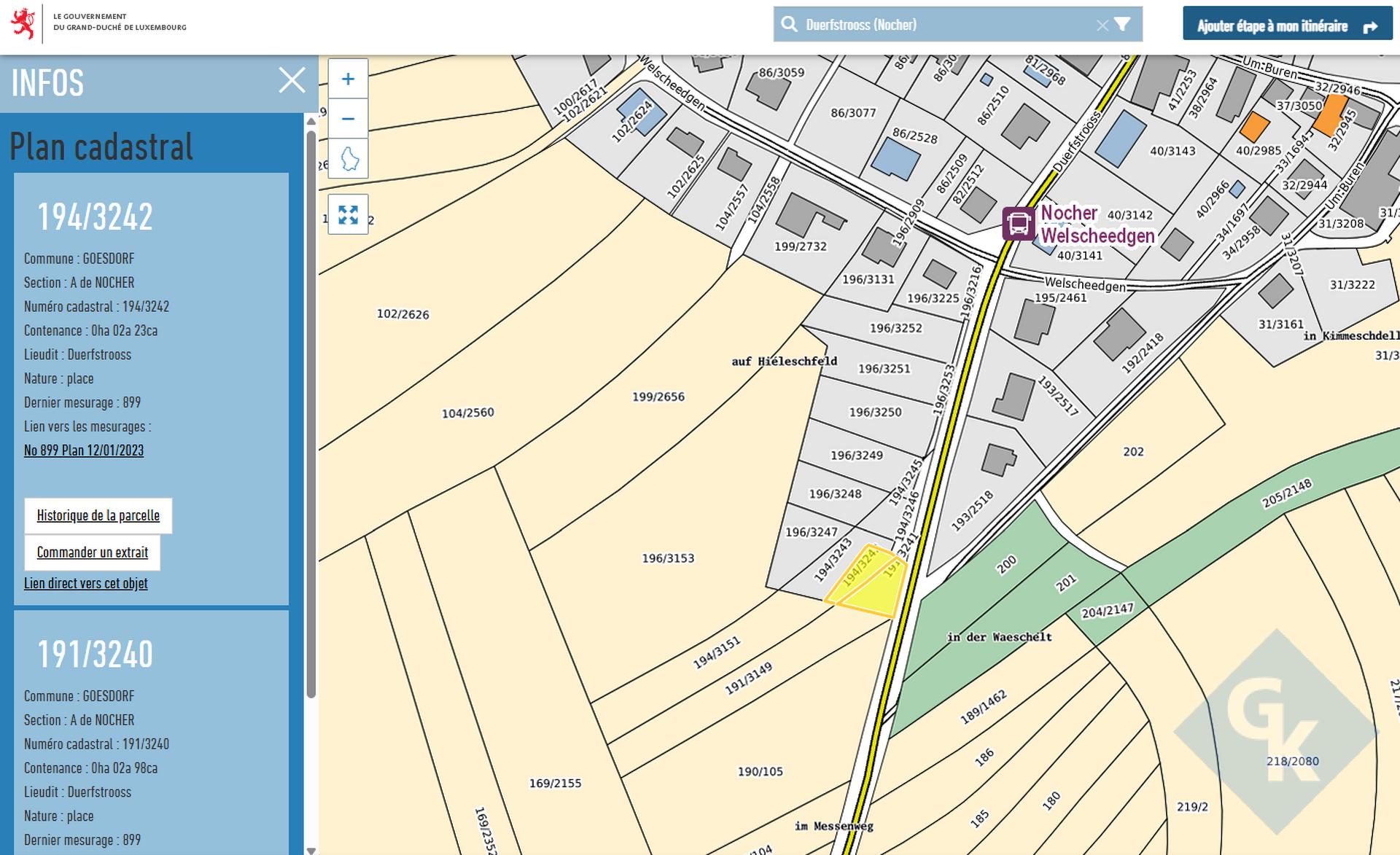Close the INFOS panel
The image size is (1400, 855).
pos(292,80)
